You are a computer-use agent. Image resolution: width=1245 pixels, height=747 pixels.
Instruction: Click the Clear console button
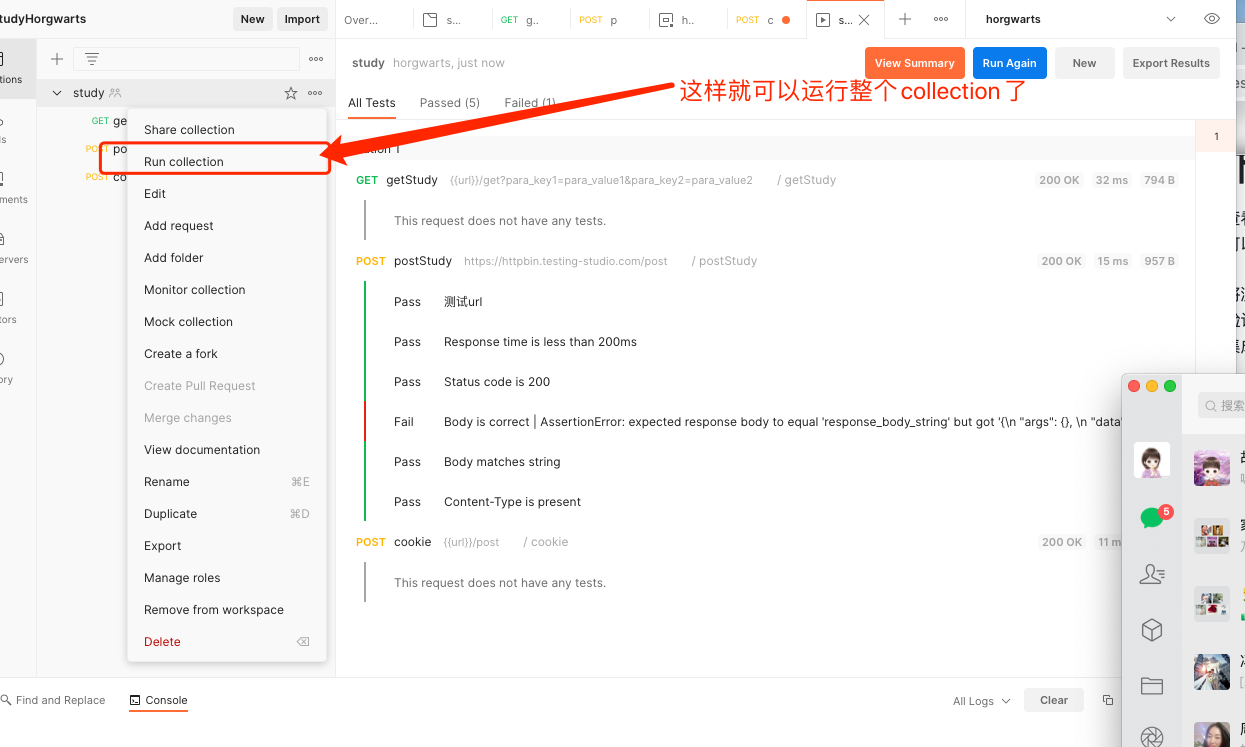tap(1054, 700)
